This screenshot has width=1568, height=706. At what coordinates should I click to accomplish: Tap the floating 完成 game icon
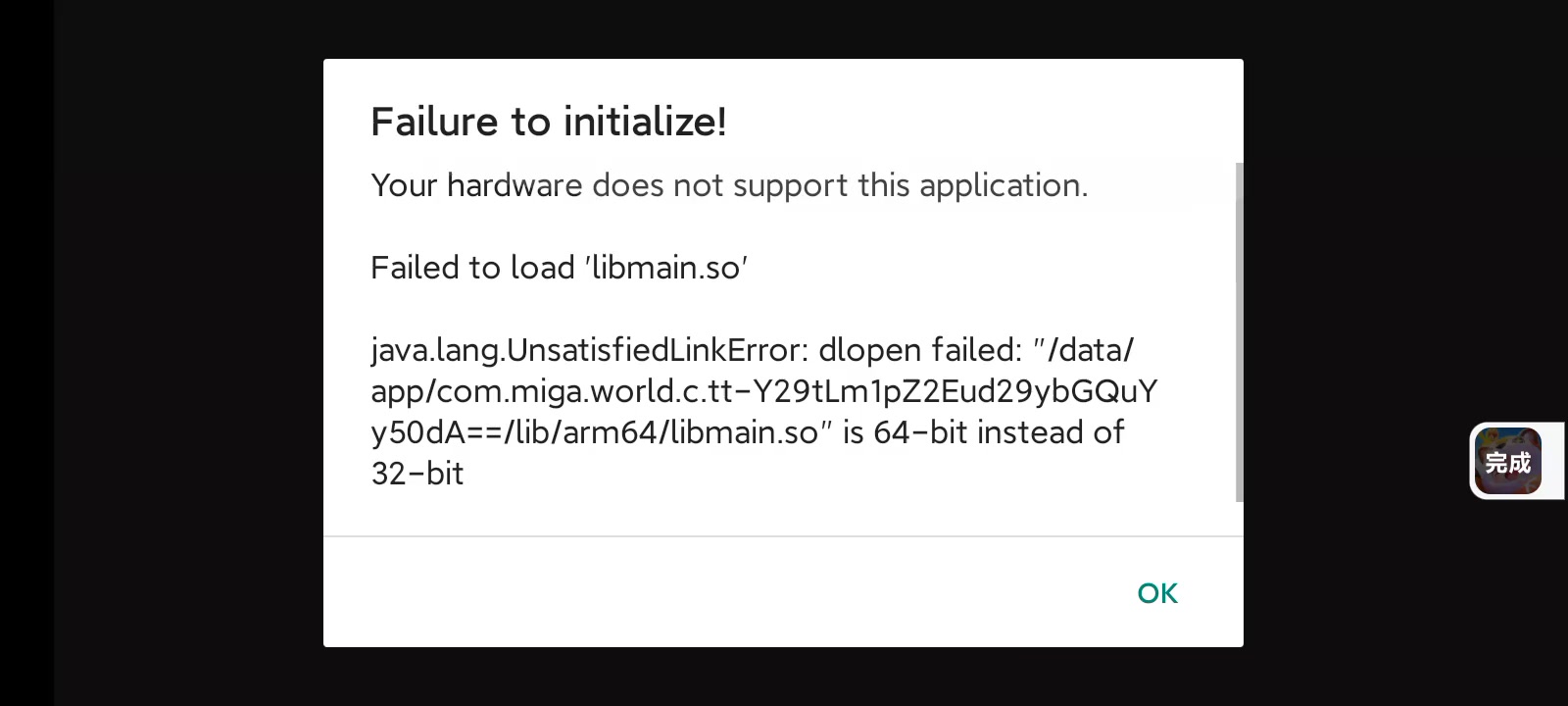(1507, 461)
